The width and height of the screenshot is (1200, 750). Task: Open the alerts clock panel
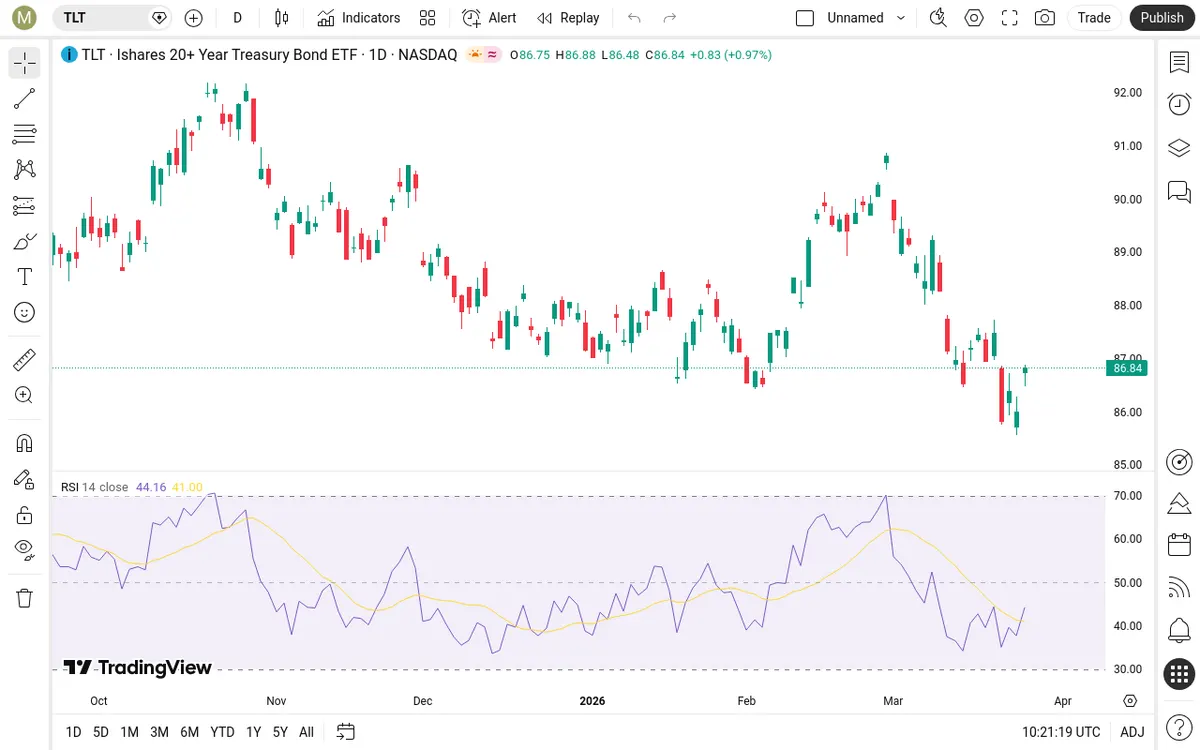click(x=1179, y=104)
